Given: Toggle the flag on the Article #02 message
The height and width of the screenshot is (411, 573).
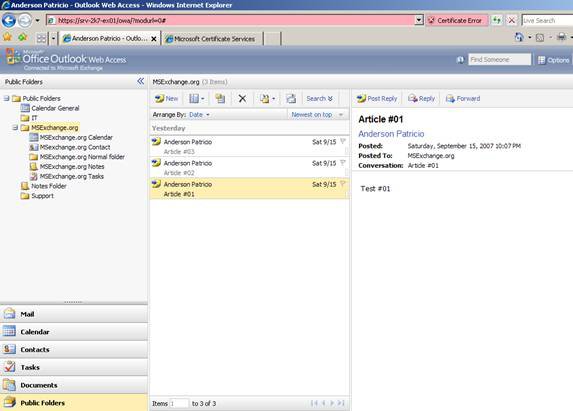Looking at the screenshot, I should 343,162.
